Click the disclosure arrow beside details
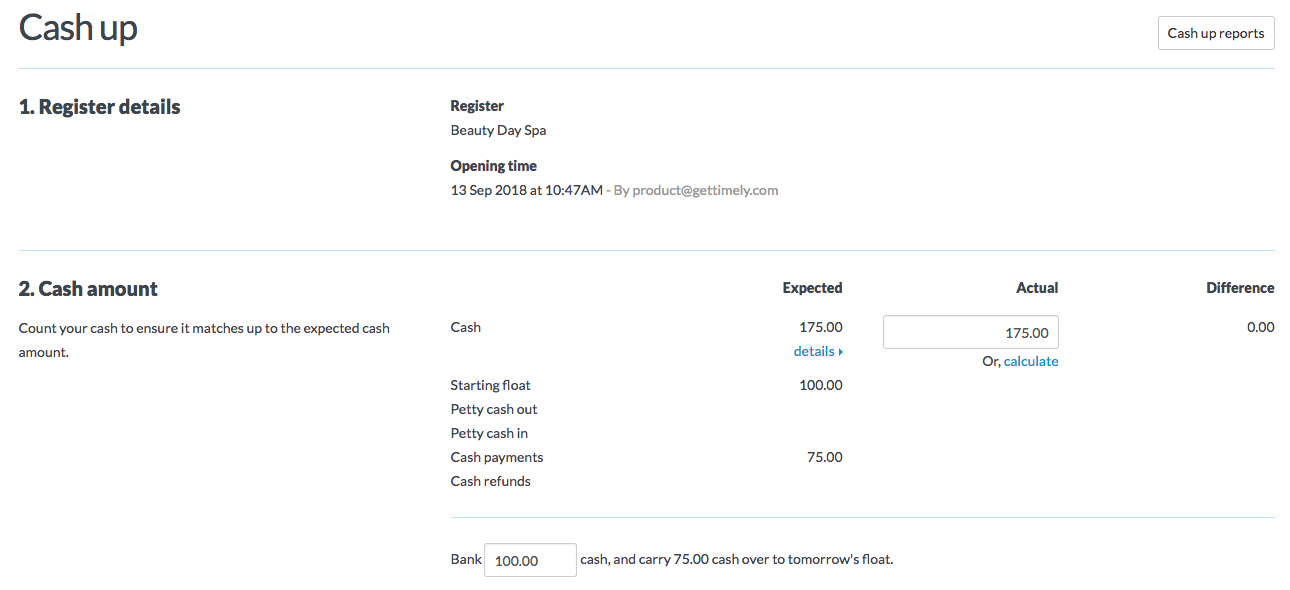Screen dimensions: 1290x590 (840, 351)
